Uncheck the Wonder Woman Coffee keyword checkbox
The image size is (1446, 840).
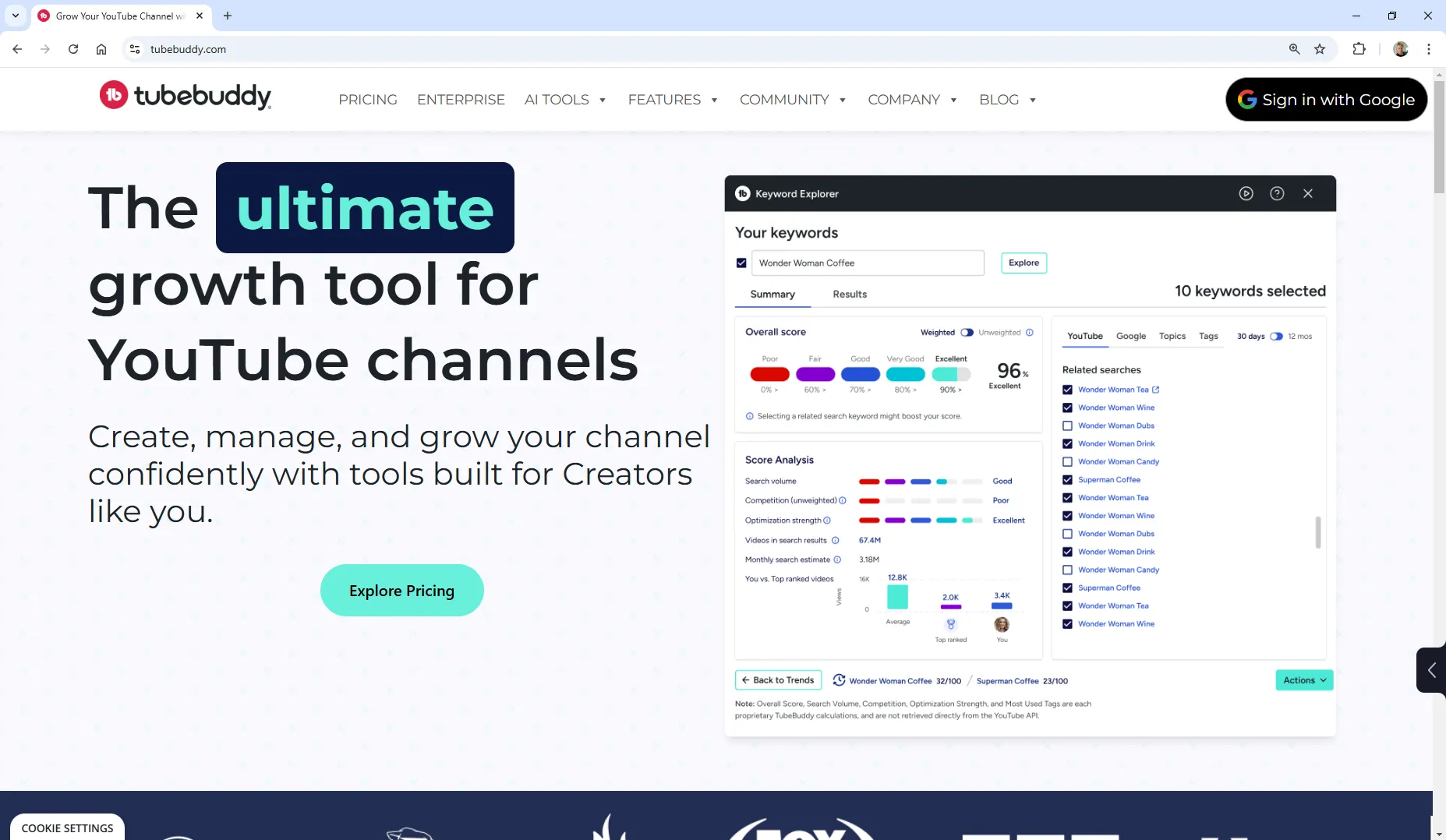point(741,263)
